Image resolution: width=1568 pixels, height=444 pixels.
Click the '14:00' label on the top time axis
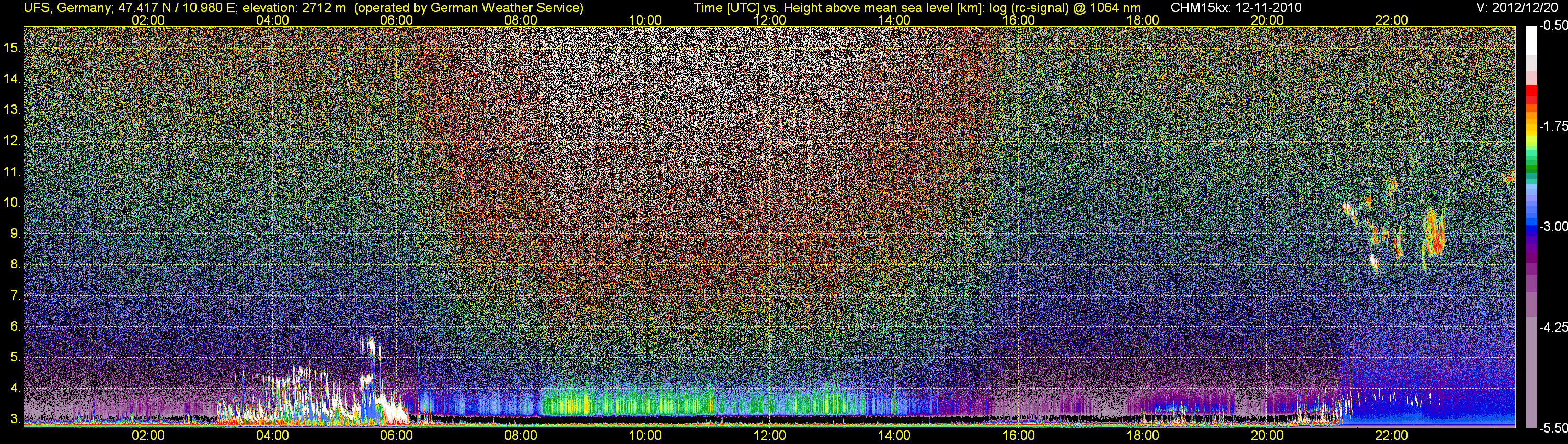pos(894,19)
